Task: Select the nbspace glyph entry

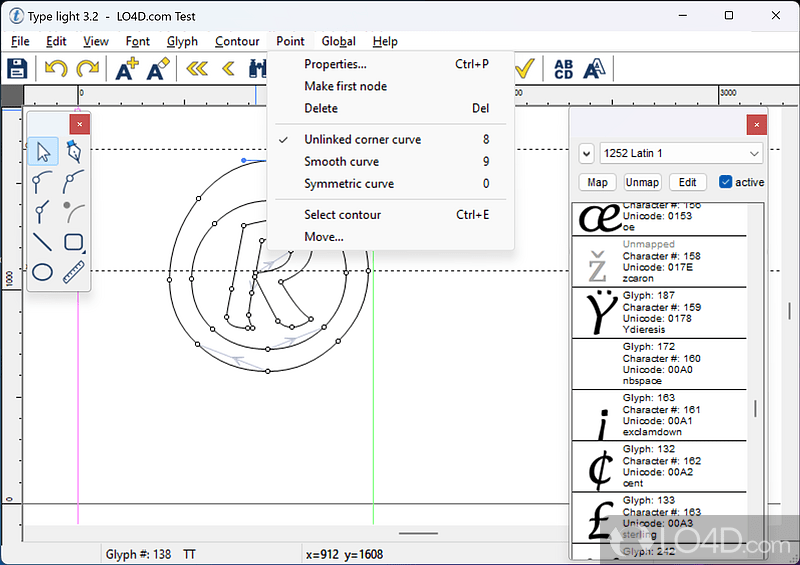Action: [x=659, y=364]
